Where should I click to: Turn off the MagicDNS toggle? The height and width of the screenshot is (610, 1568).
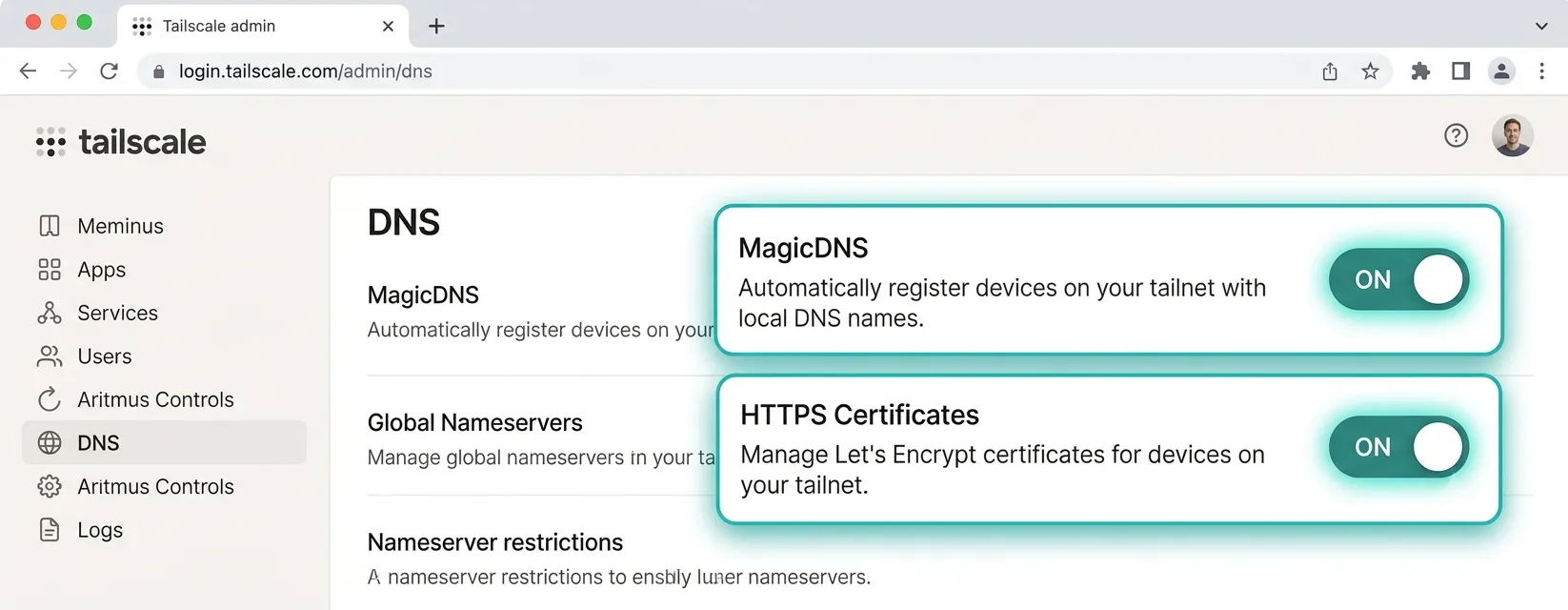coord(1398,279)
